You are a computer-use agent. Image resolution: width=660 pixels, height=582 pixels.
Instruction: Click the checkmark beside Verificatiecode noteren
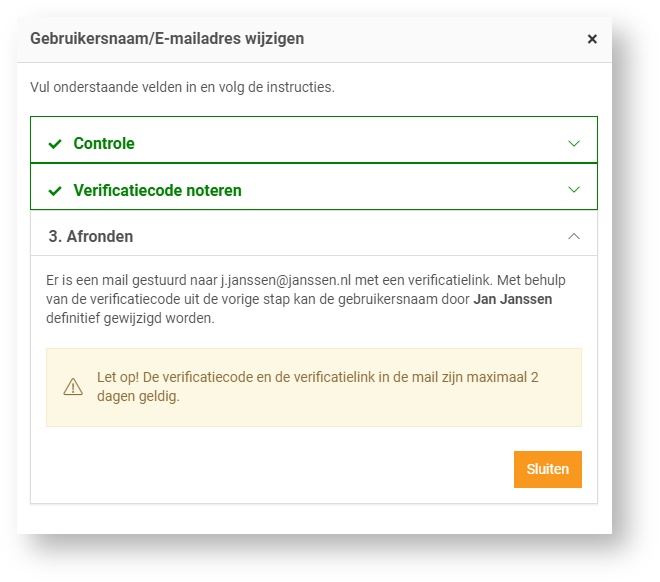(x=55, y=190)
